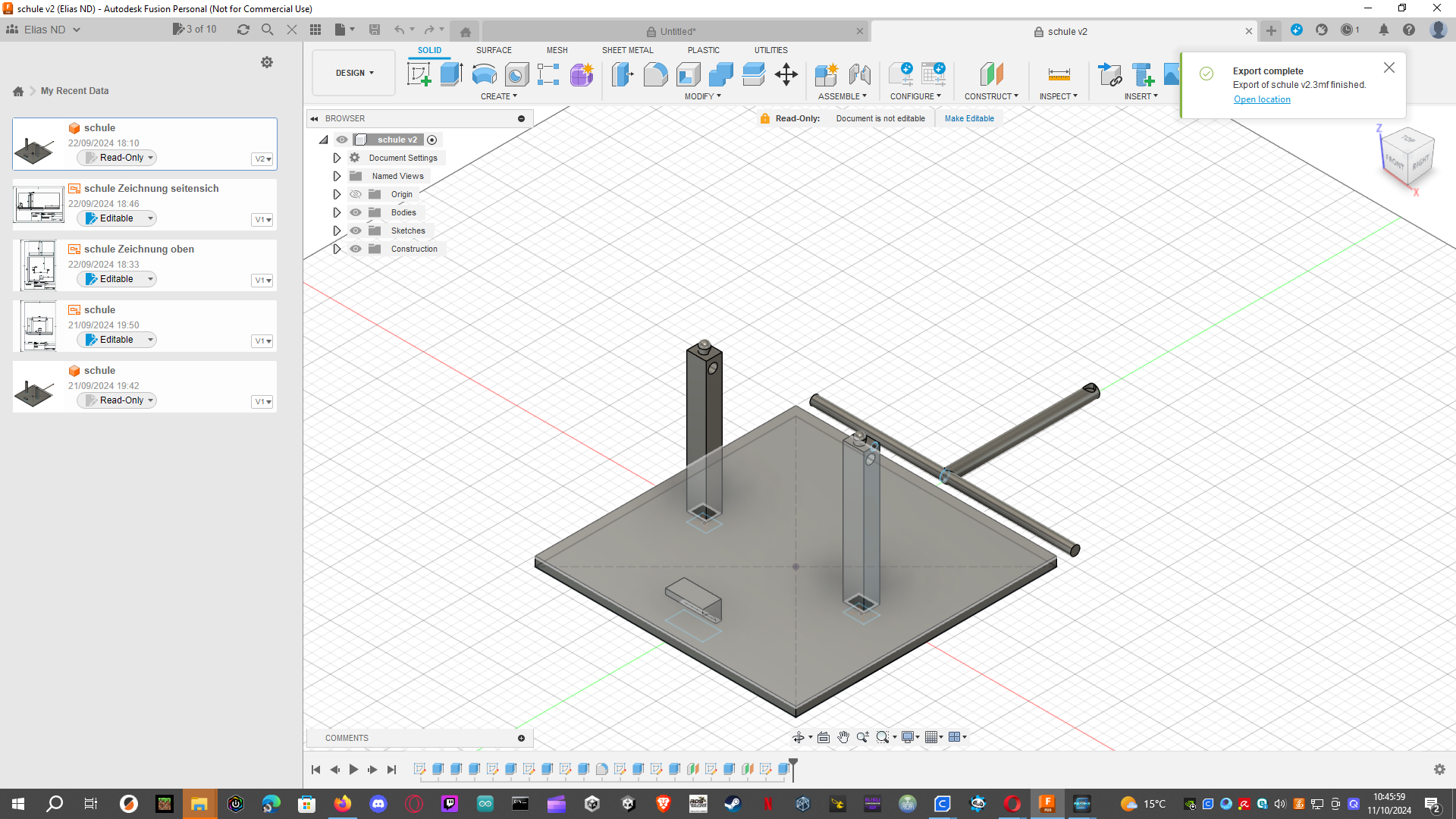Screen dimensions: 1456x819
Task: Click the Open location link
Action: coord(1262,99)
